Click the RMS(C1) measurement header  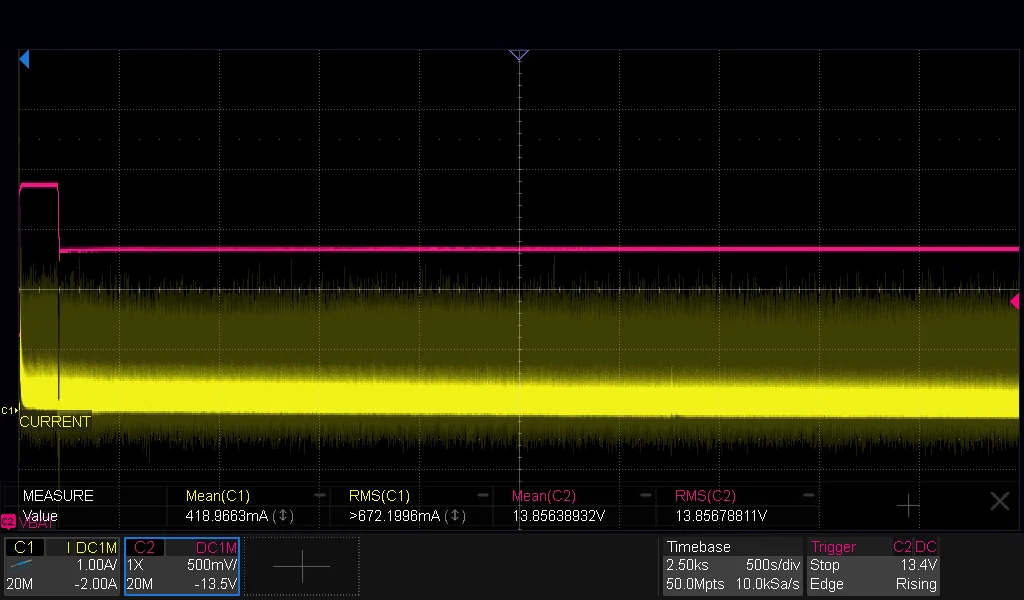pyautogui.click(x=379, y=496)
